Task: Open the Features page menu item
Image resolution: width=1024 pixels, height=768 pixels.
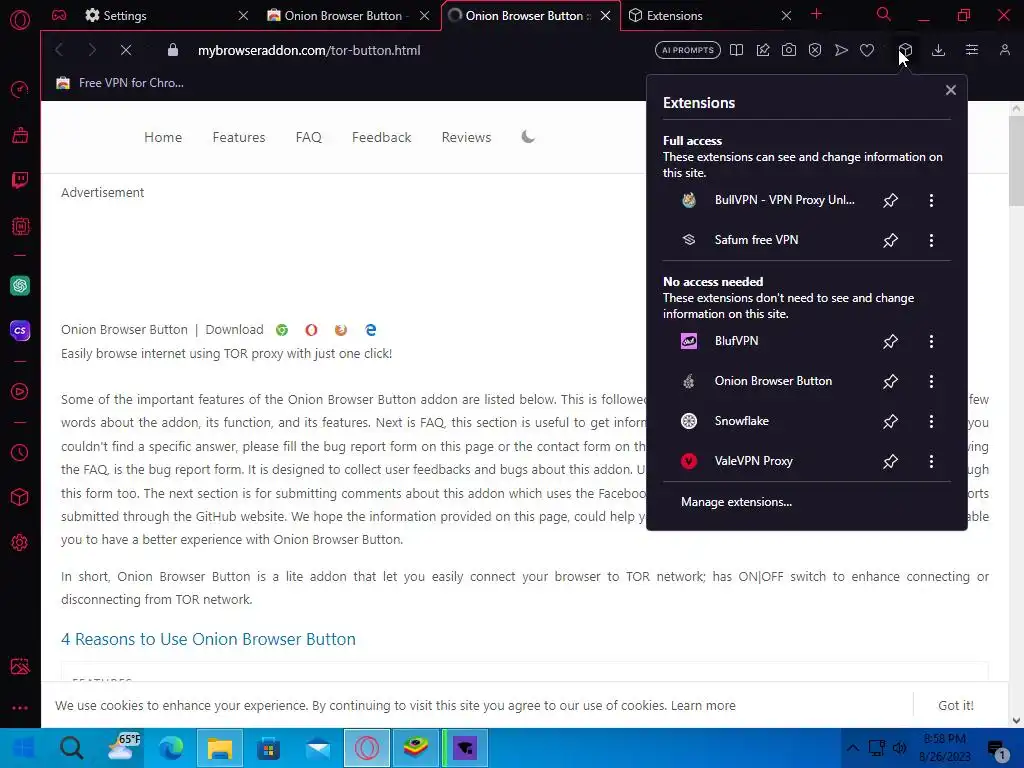Action: pos(239,137)
